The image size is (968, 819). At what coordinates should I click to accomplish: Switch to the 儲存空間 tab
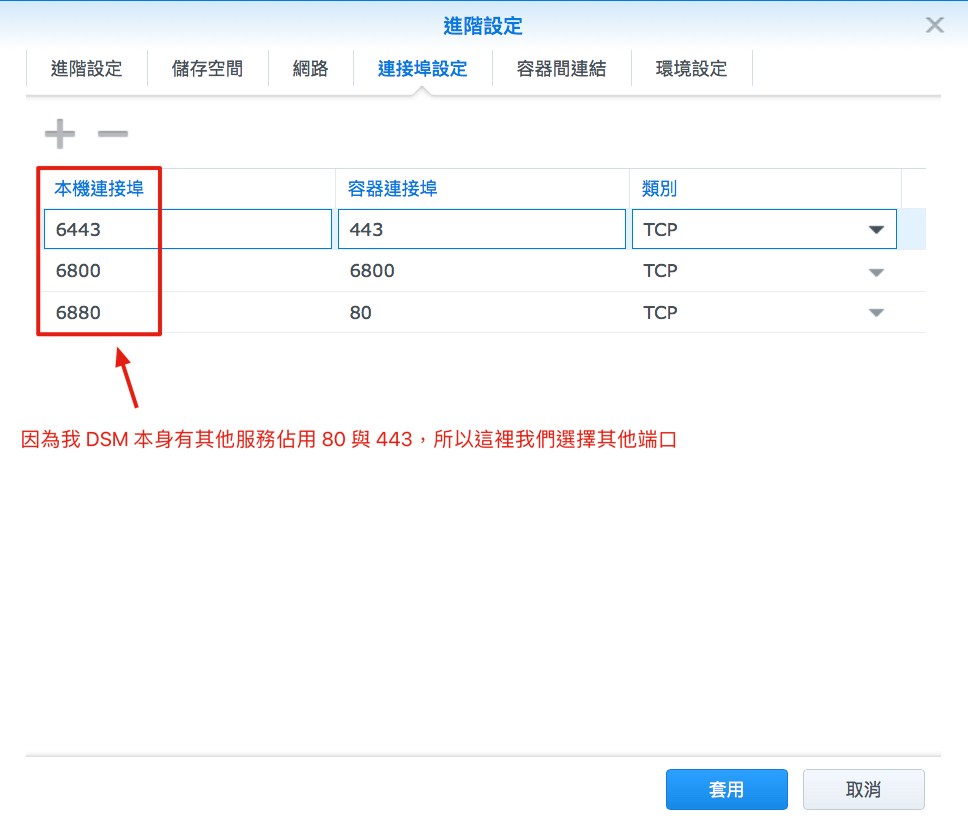click(x=207, y=68)
